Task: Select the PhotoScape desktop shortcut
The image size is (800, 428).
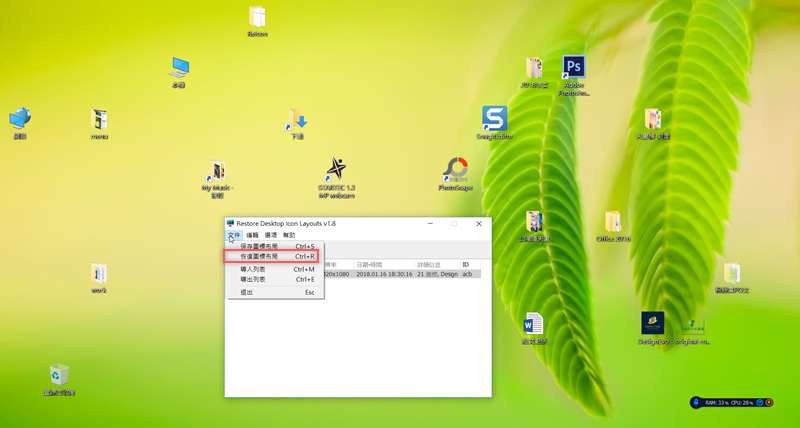Action: coord(455,174)
